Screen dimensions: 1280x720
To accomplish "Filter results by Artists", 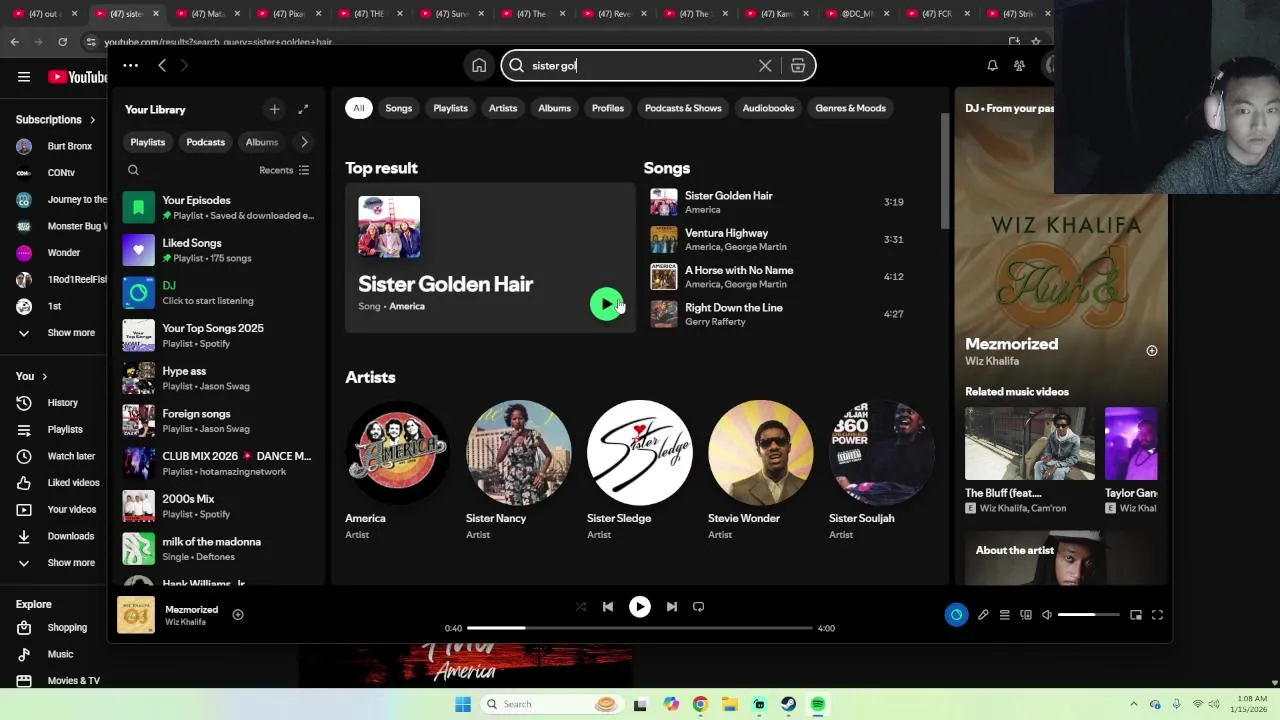I will [x=503, y=108].
